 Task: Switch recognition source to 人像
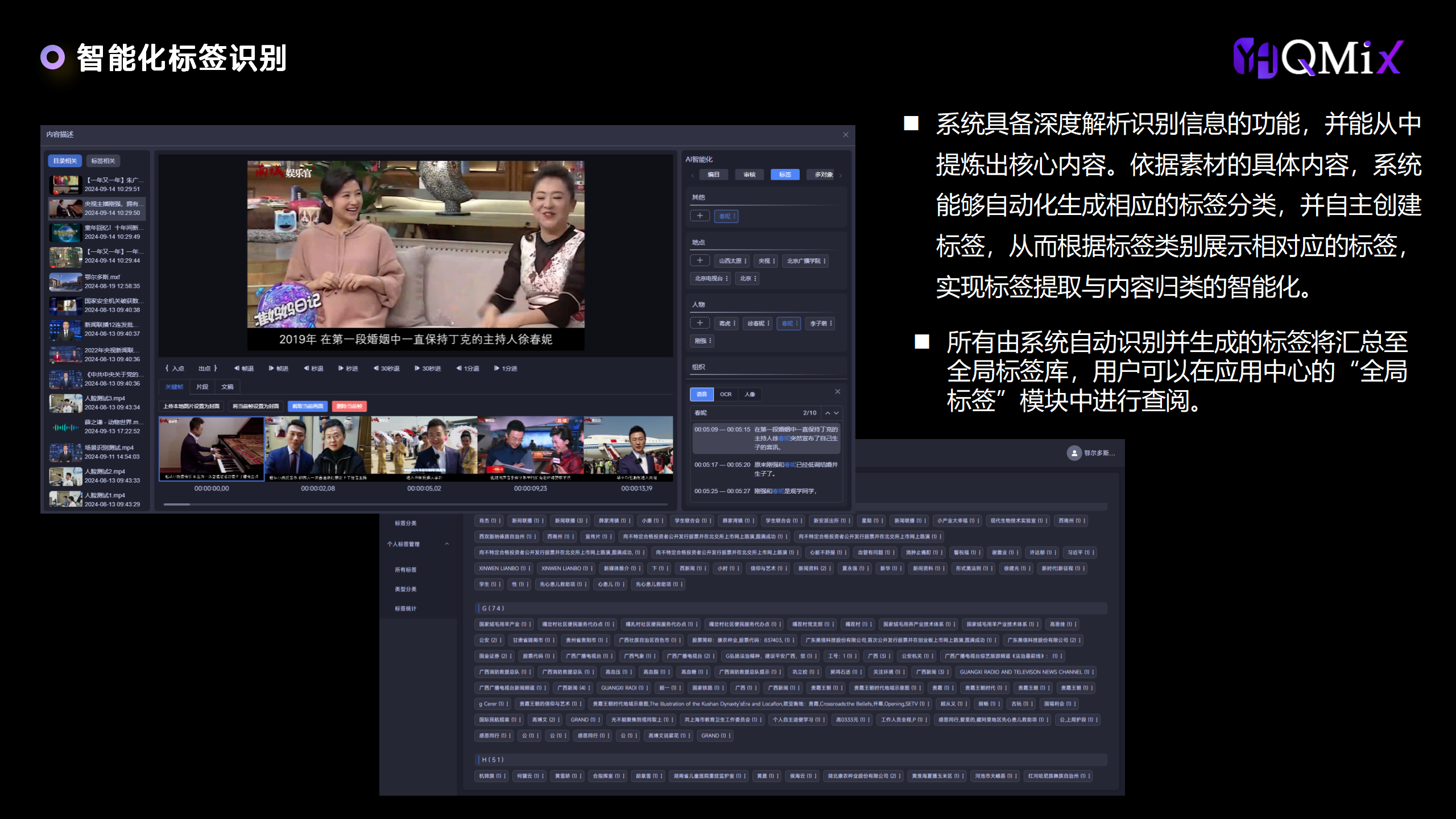point(750,394)
